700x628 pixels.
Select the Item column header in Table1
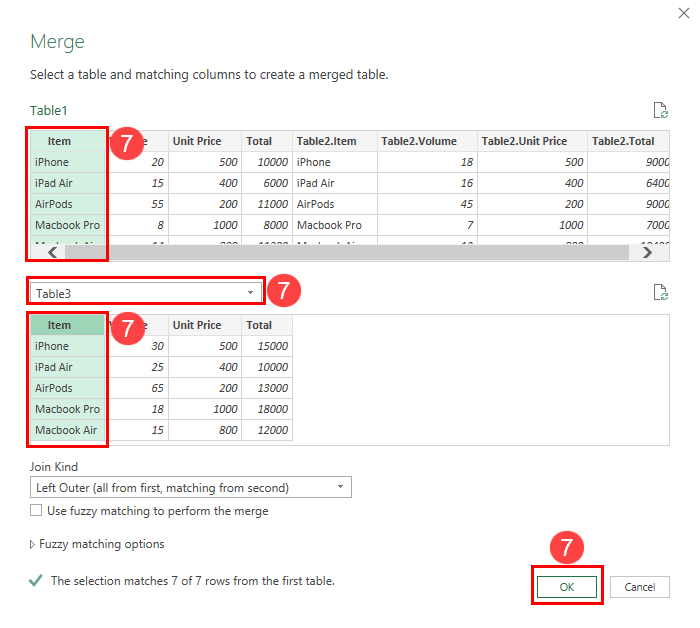pos(67,141)
